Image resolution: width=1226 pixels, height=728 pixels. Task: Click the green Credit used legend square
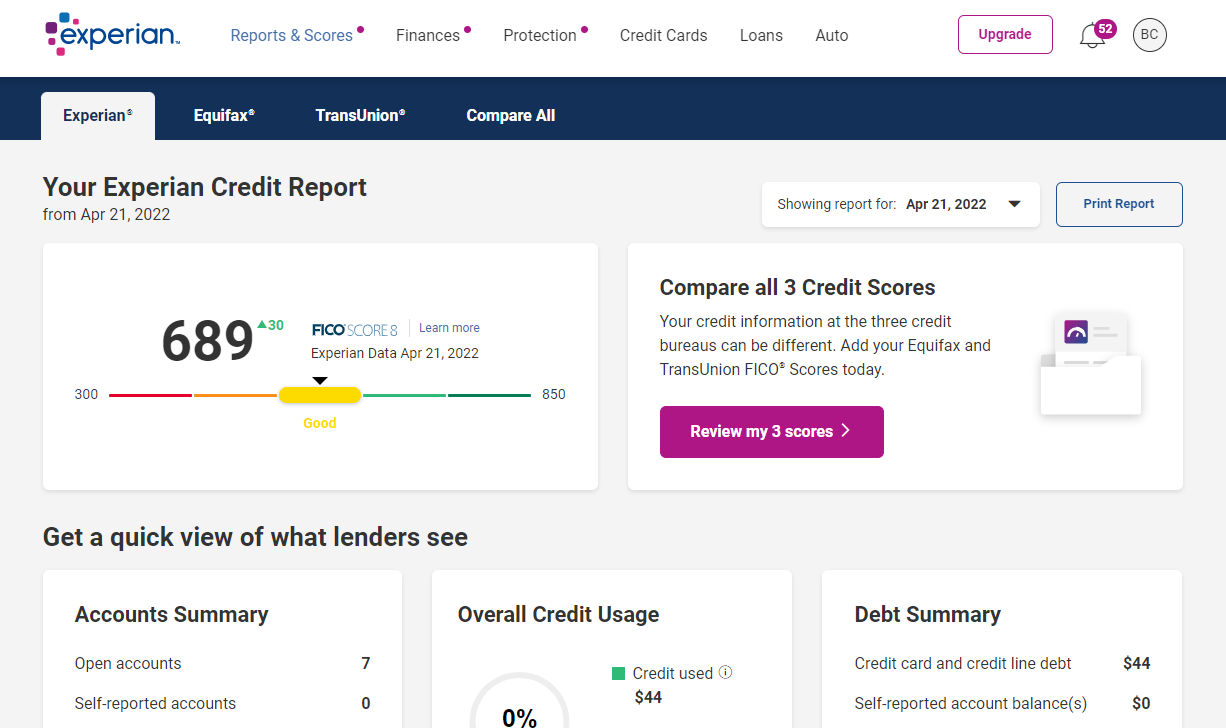click(618, 673)
